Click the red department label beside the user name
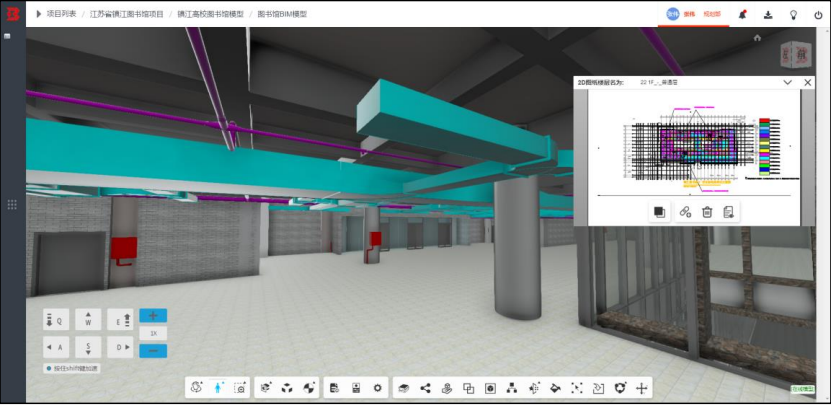Image resolution: width=831 pixels, height=405 pixels. (x=712, y=15)
